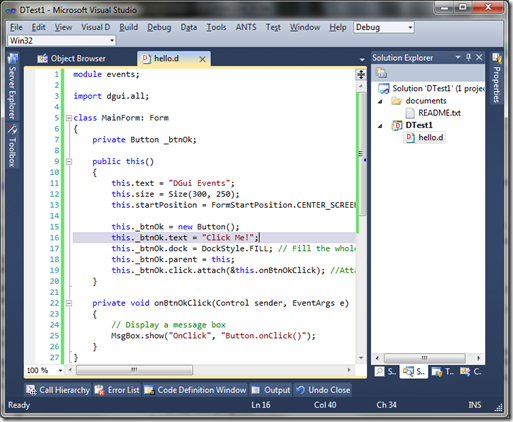
Task: Select the Solution 'DTest1' node
Action: [438, 88]
